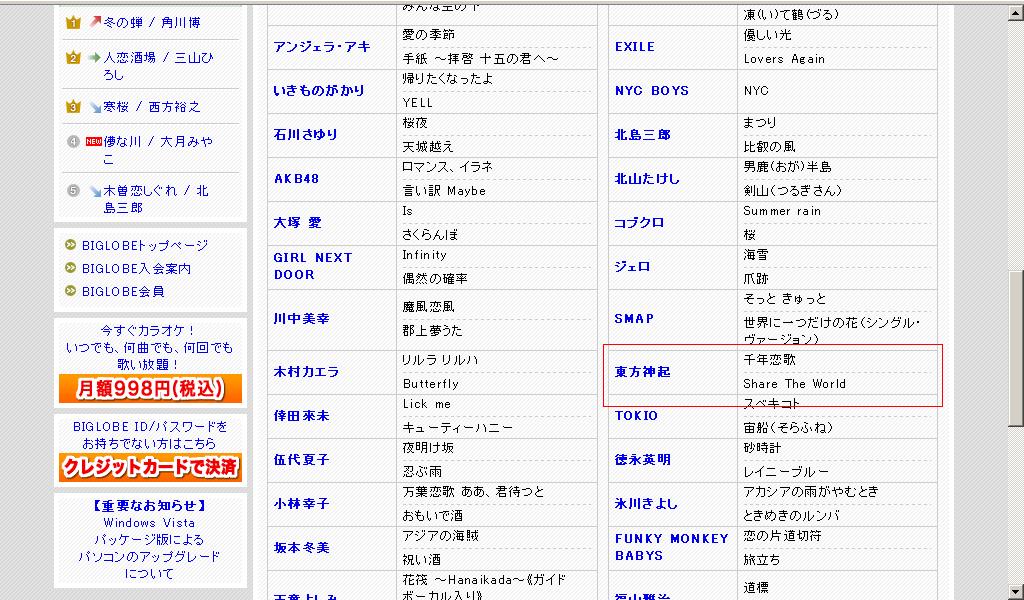The height and width of the screenshot is (600, 1024).
Task: Click the bullet icon beside BIGLOBE会員
Action: click(71, 291)
